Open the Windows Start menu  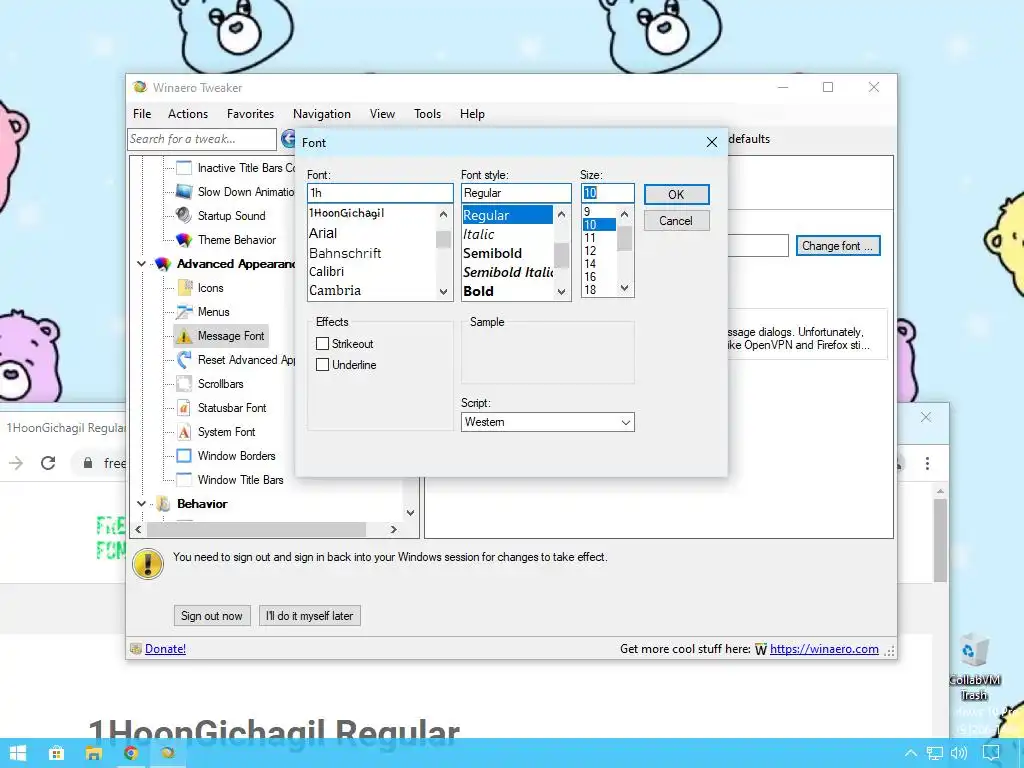point(18,754)
